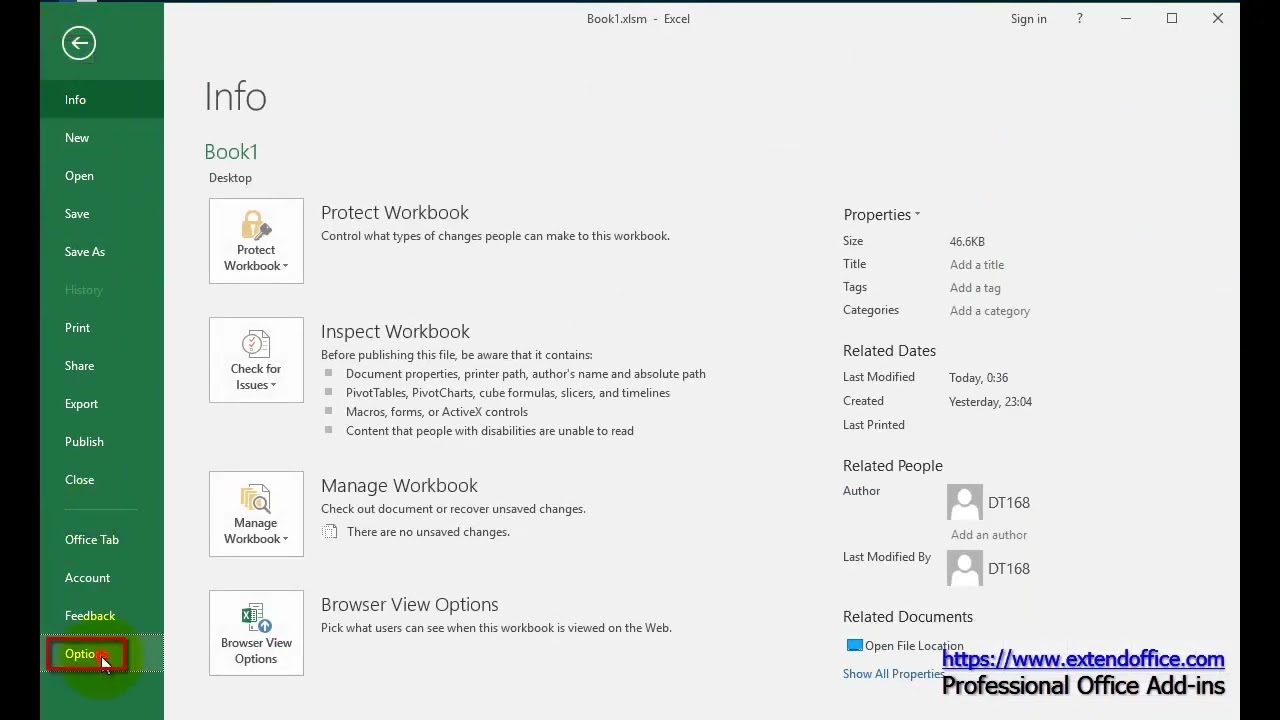
Task: Click the Browser View Options button
Action: click(256, 633)
